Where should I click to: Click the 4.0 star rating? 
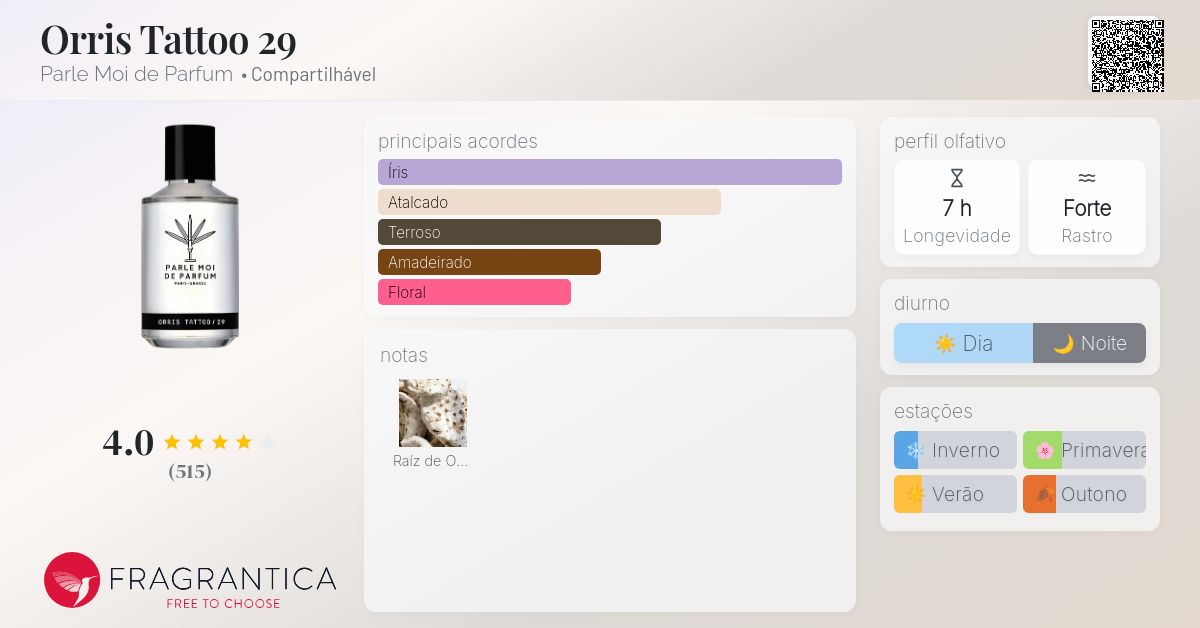pos(190,442)
